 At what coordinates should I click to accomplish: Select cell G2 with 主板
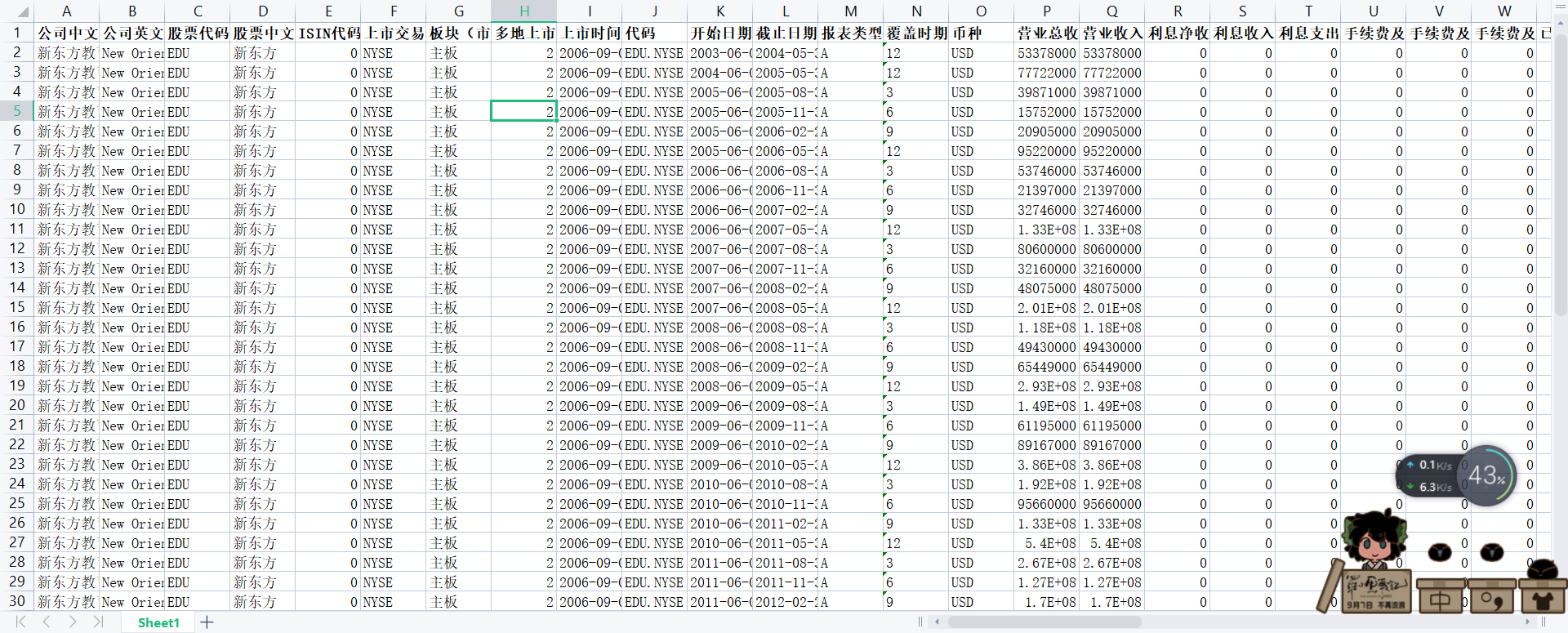point(459,52)
